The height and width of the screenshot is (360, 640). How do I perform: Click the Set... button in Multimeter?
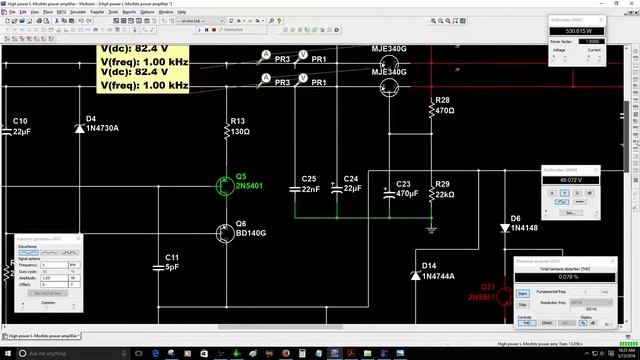pyautogui.click(x=571, y=213)
